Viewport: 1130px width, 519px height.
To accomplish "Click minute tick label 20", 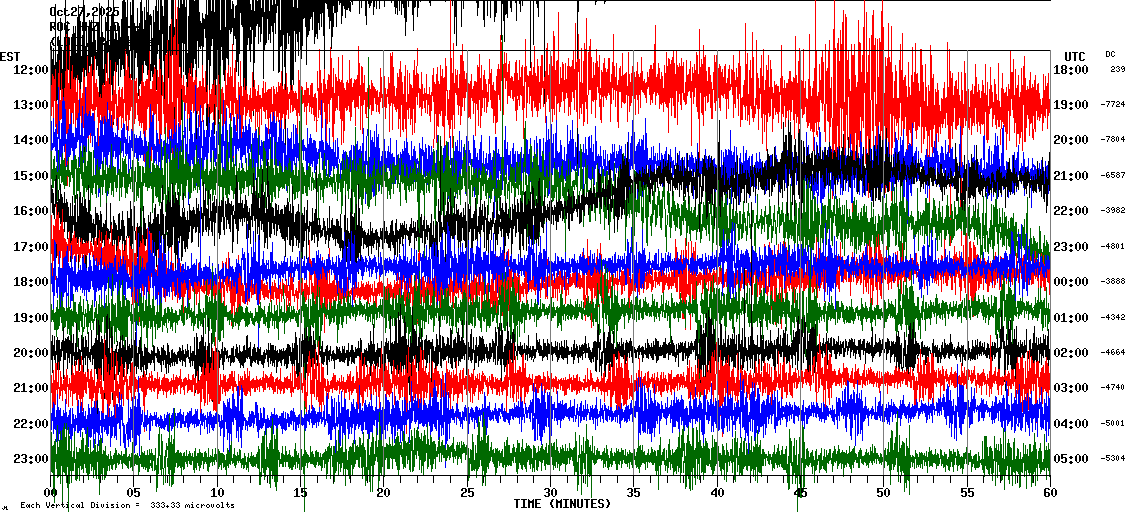I will (x=384, y=493).
